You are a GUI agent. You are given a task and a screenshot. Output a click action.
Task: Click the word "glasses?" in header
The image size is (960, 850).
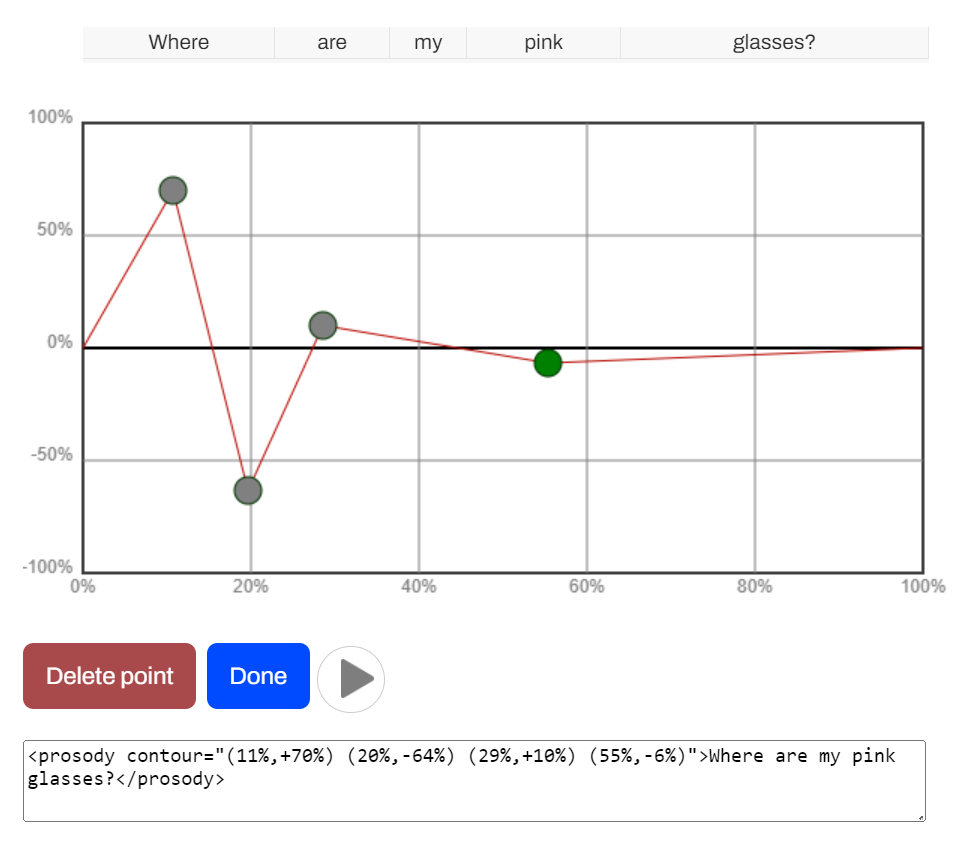click(x=774, y=42)
